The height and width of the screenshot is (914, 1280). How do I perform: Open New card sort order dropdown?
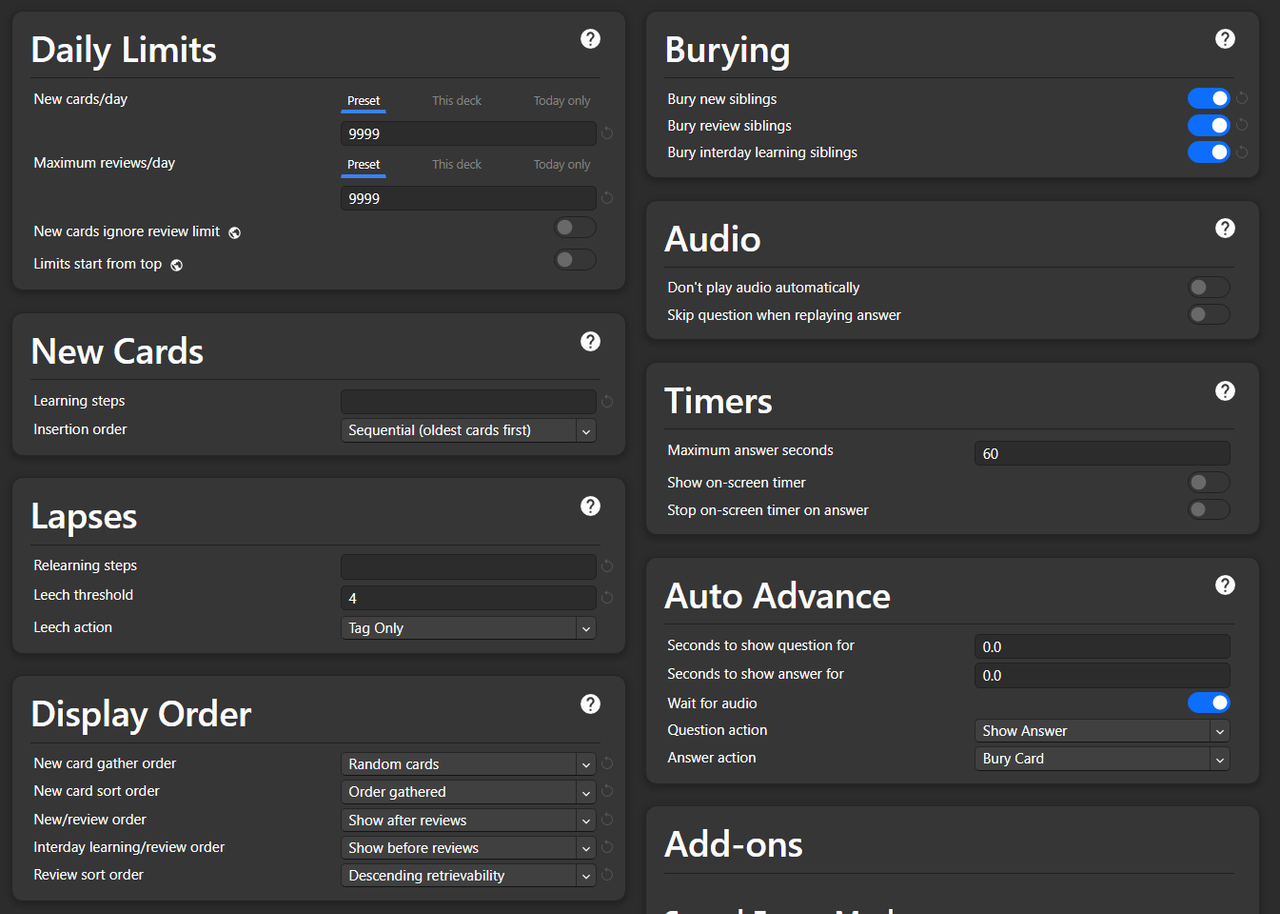tap(468, 792)
